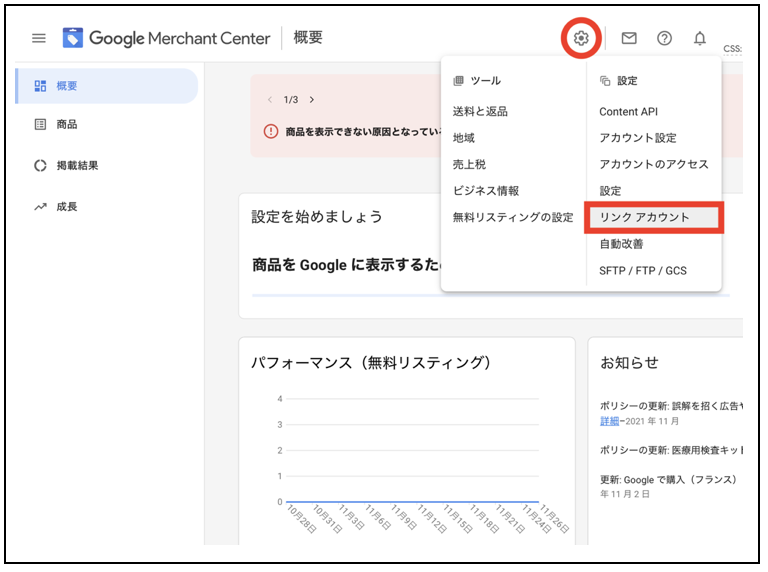This screenshot has width=768, height=572.
Task: Choose 送料と返品 from the tools menu
Action: [480, 112]
